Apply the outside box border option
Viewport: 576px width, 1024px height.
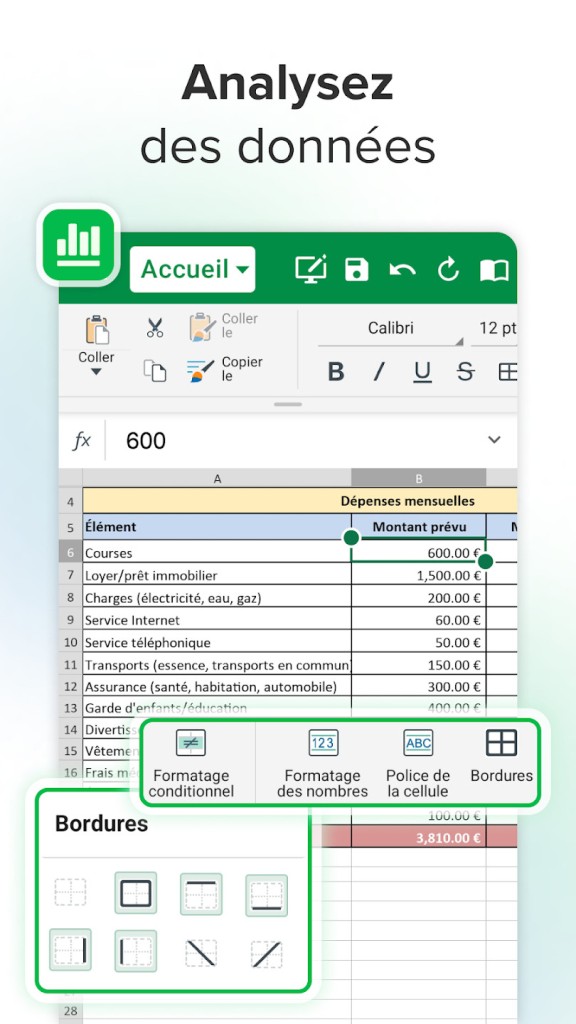click(136, 893)
